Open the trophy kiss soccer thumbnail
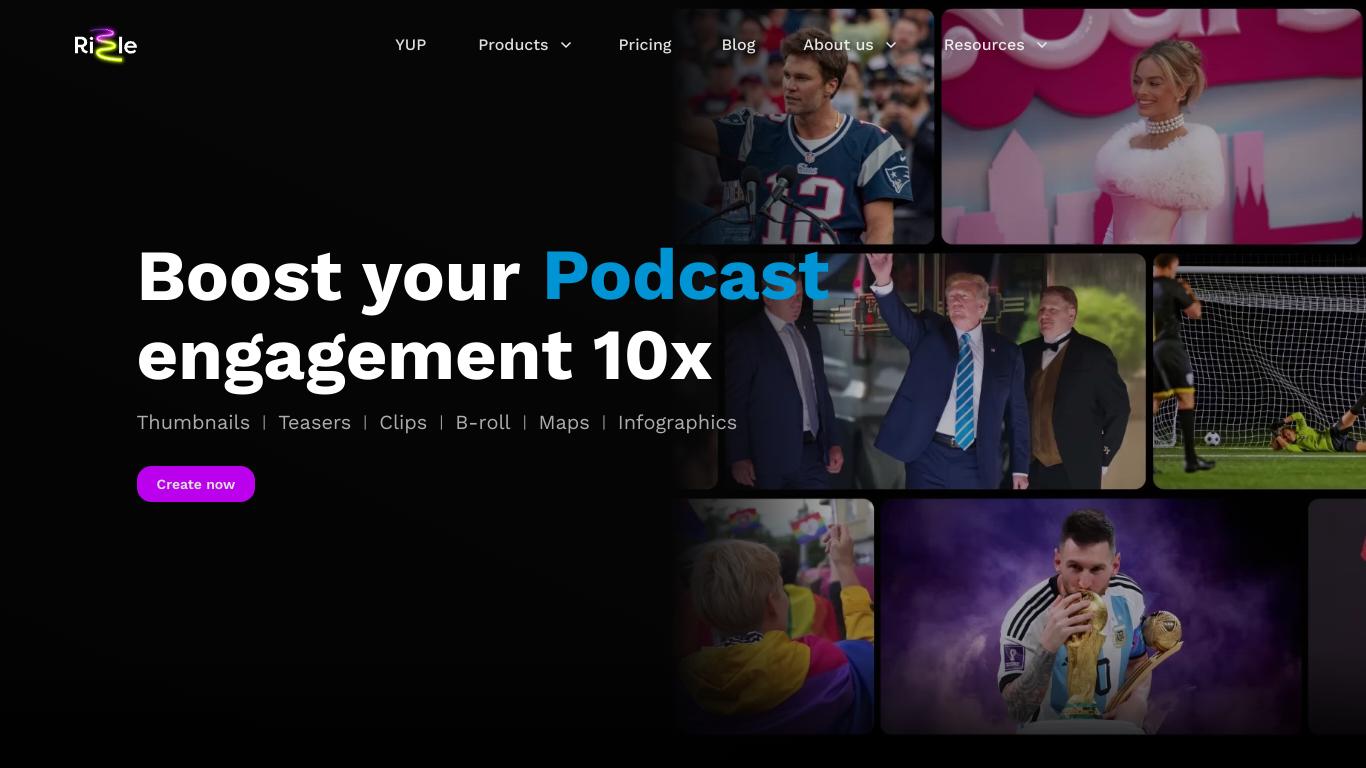Image resolution: width=1366 pixels, height=768 pixels. [1091, 617]
